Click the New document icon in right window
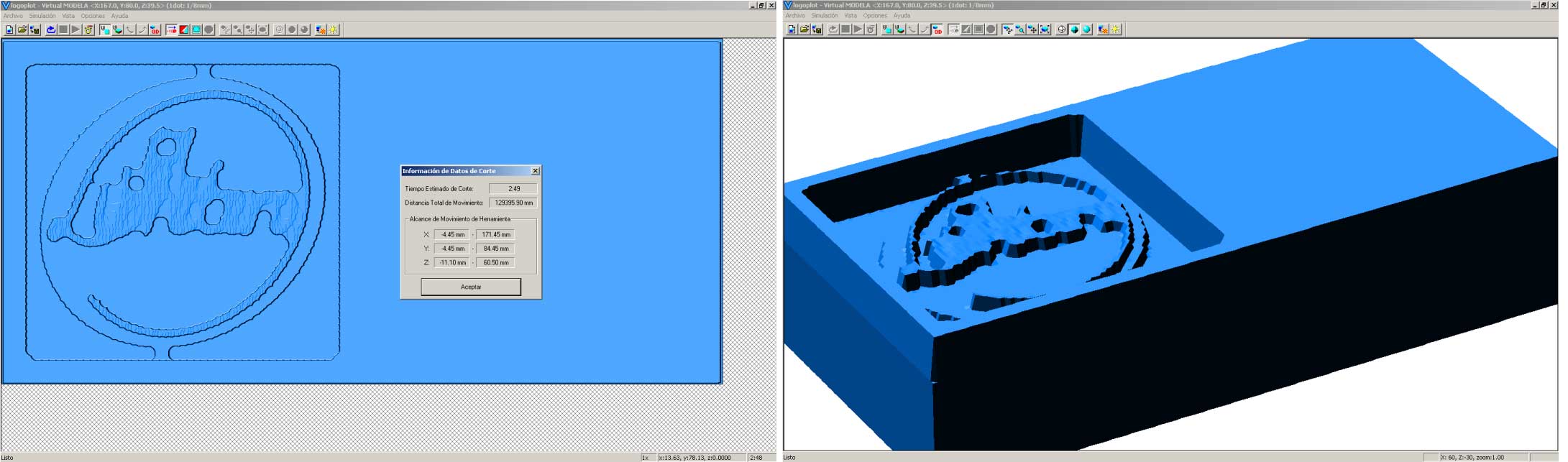Screen dimensions: 1568x462 (792, 29)
